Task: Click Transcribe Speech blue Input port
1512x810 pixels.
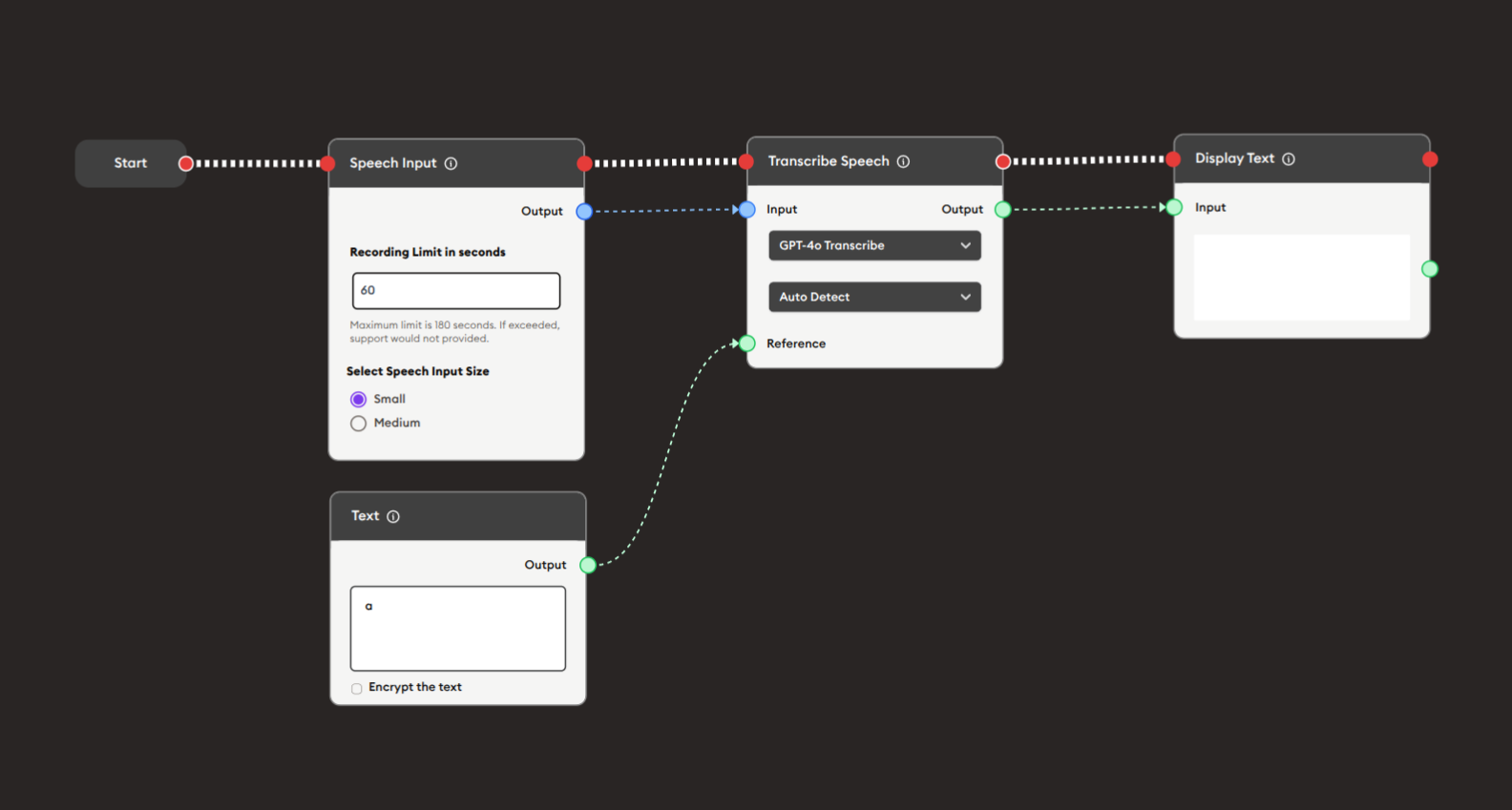Action: tap(747, 209)
